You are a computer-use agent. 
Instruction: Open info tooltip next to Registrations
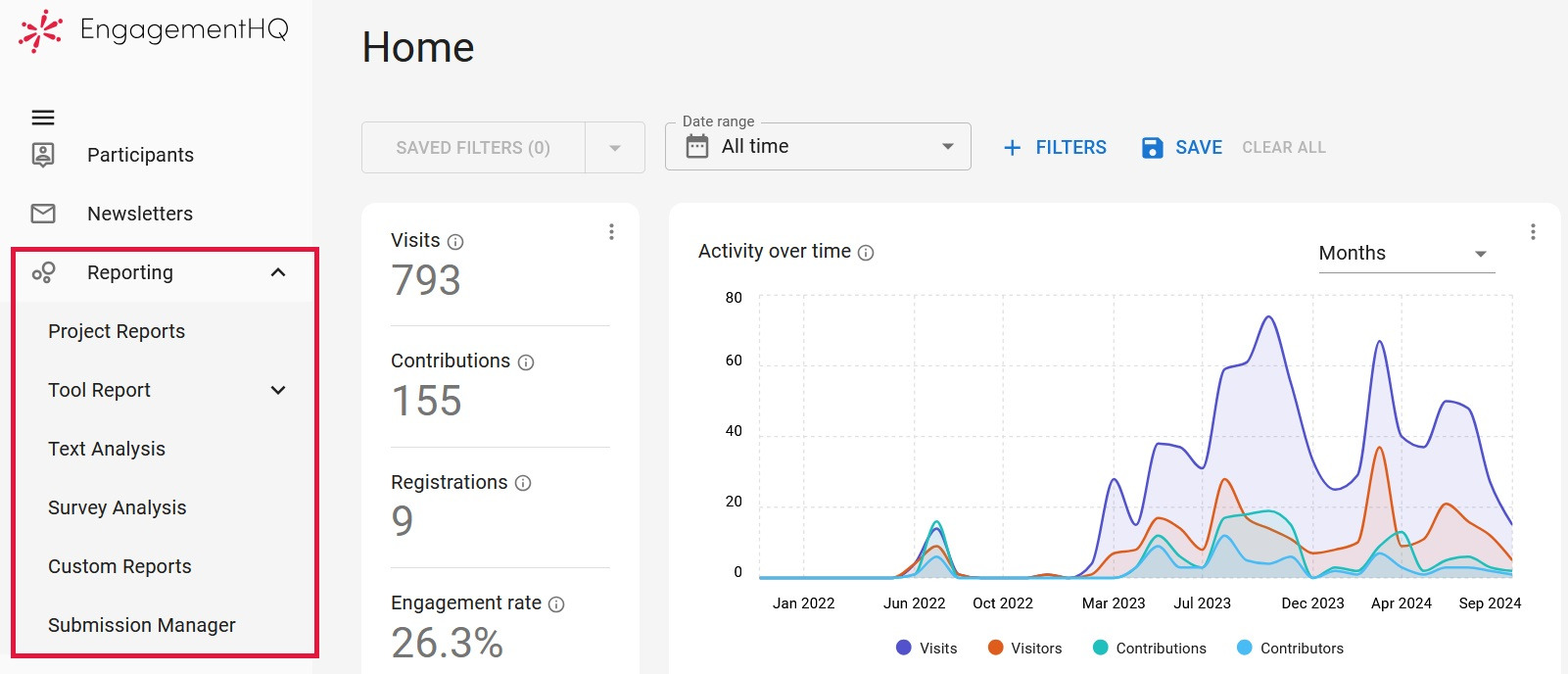pos(523,483)
